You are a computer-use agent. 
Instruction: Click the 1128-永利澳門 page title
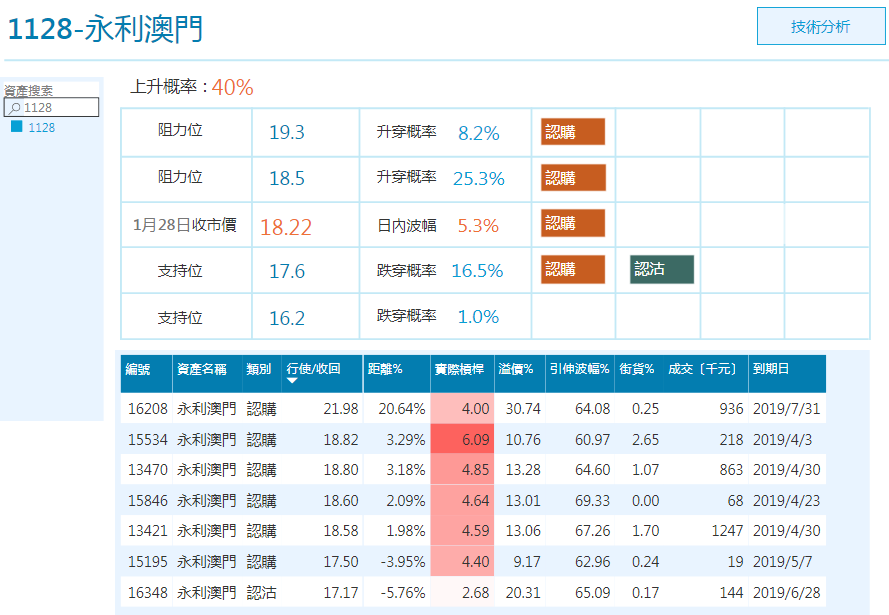(x=105, y=28)
